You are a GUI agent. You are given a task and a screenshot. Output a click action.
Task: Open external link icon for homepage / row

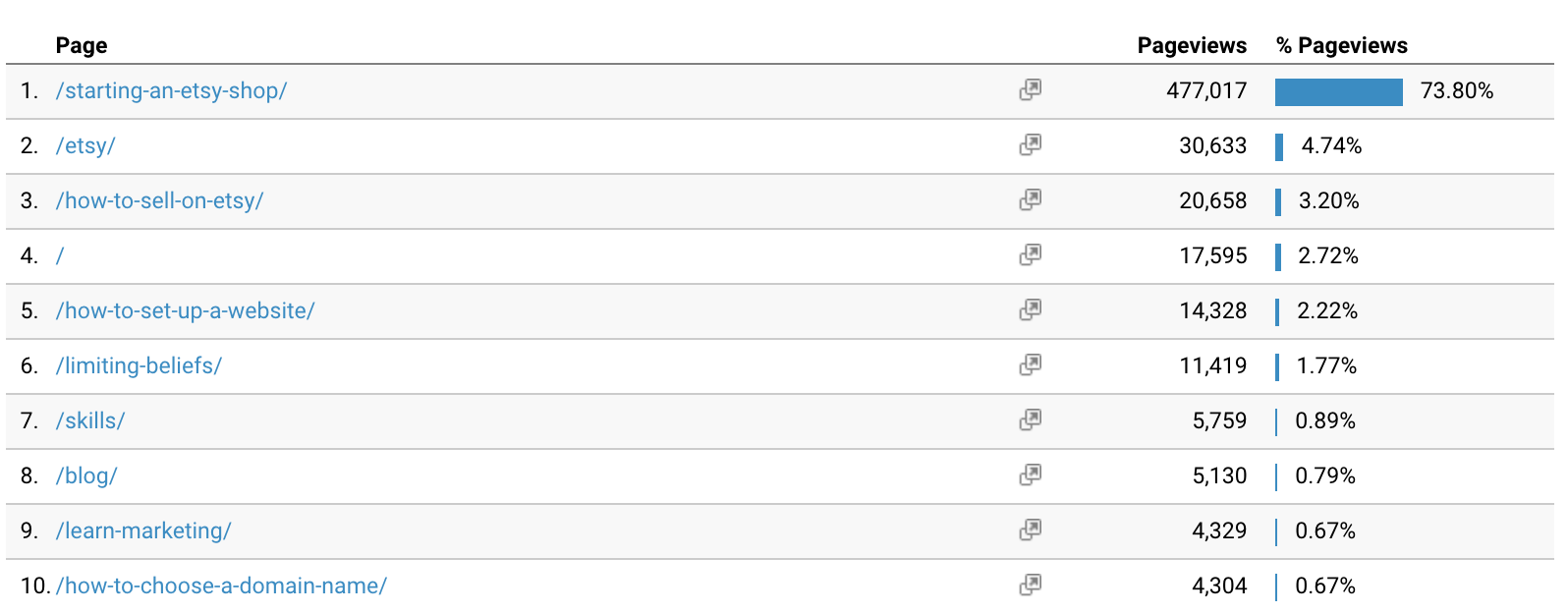(1030, 254)
